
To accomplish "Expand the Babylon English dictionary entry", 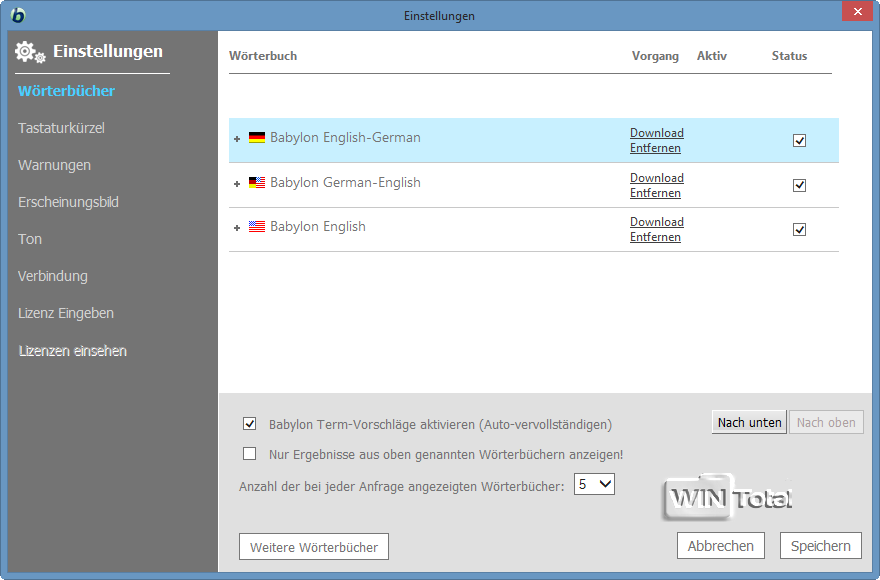I will tap(237, 228).
